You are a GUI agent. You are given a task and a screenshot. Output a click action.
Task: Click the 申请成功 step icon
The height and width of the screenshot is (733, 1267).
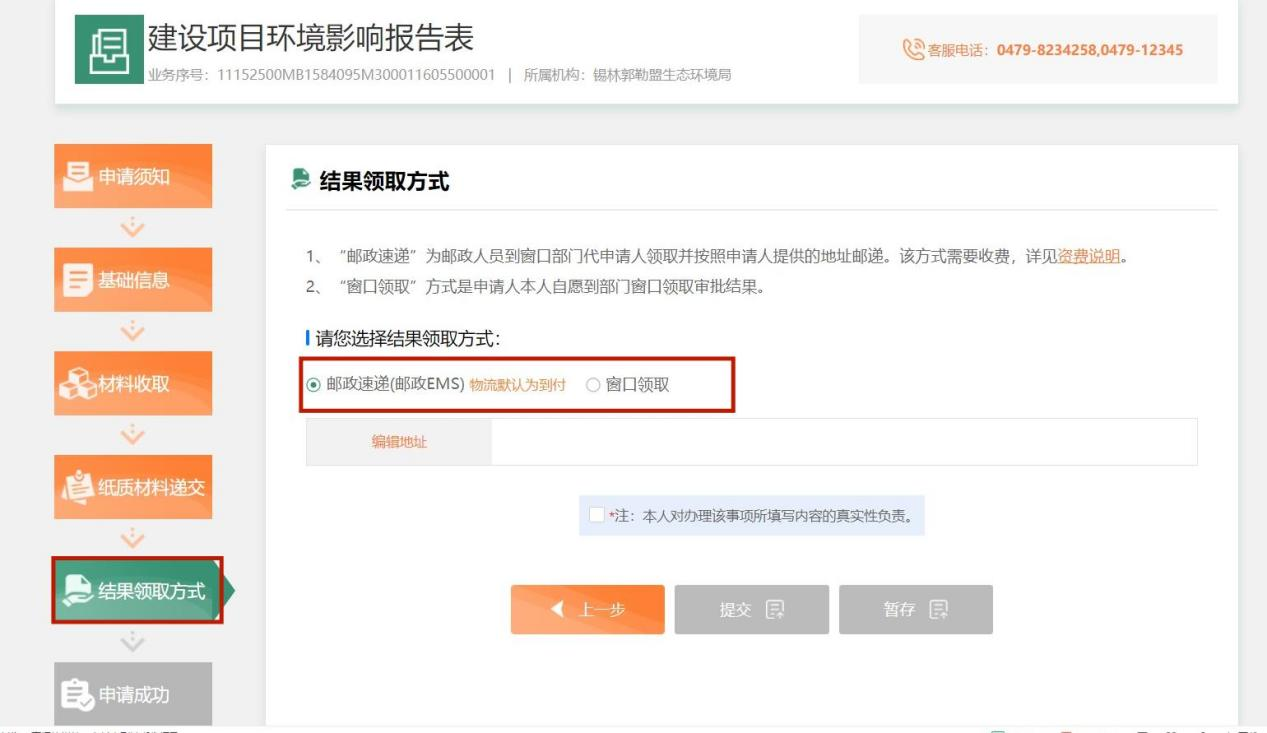click(x=76, y=695)
